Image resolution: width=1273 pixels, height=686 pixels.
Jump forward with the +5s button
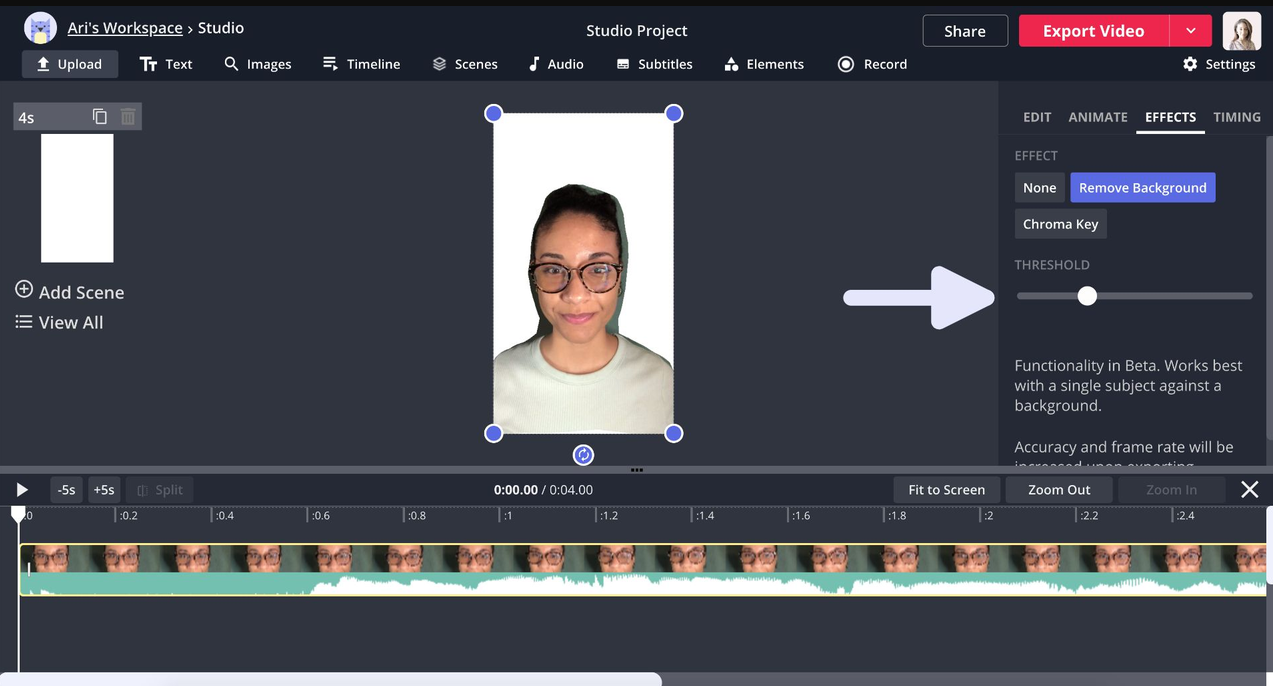click(104, 490)
